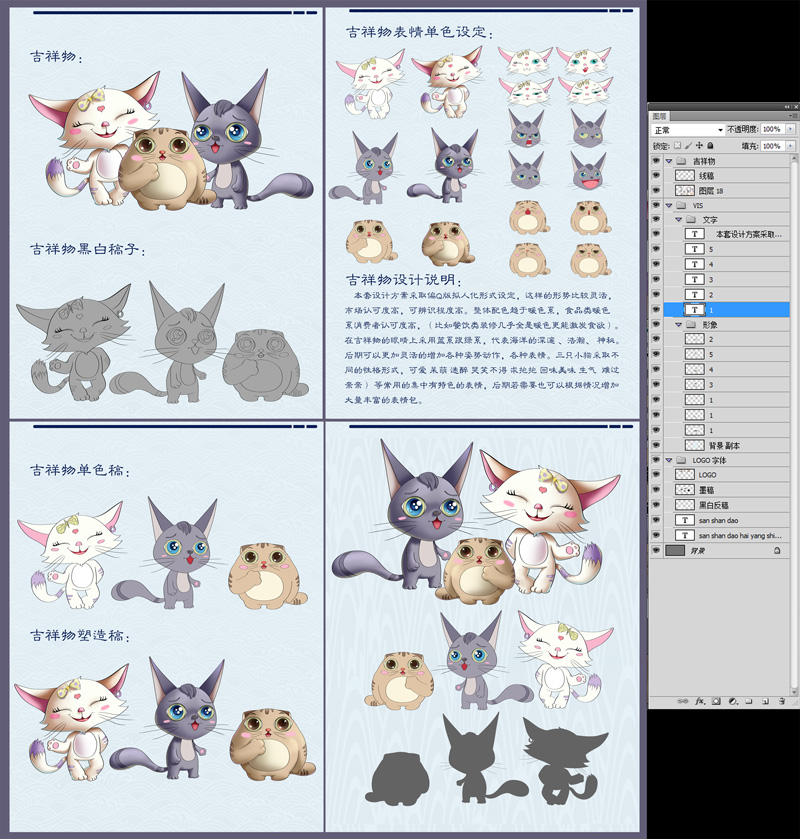Click lock icon on 背景 layer
Image resolution: width=800 pixels, height=839 pixels.
point(777,550)
